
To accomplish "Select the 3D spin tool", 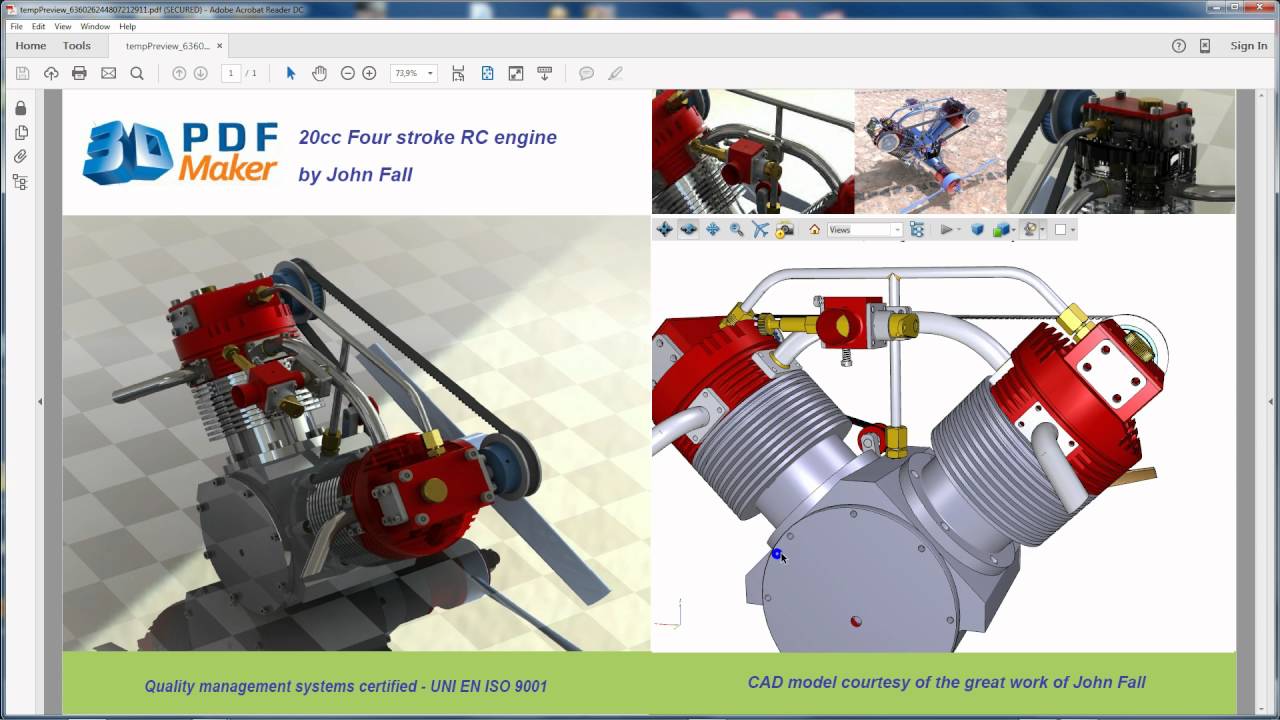I will click(688, 229).
